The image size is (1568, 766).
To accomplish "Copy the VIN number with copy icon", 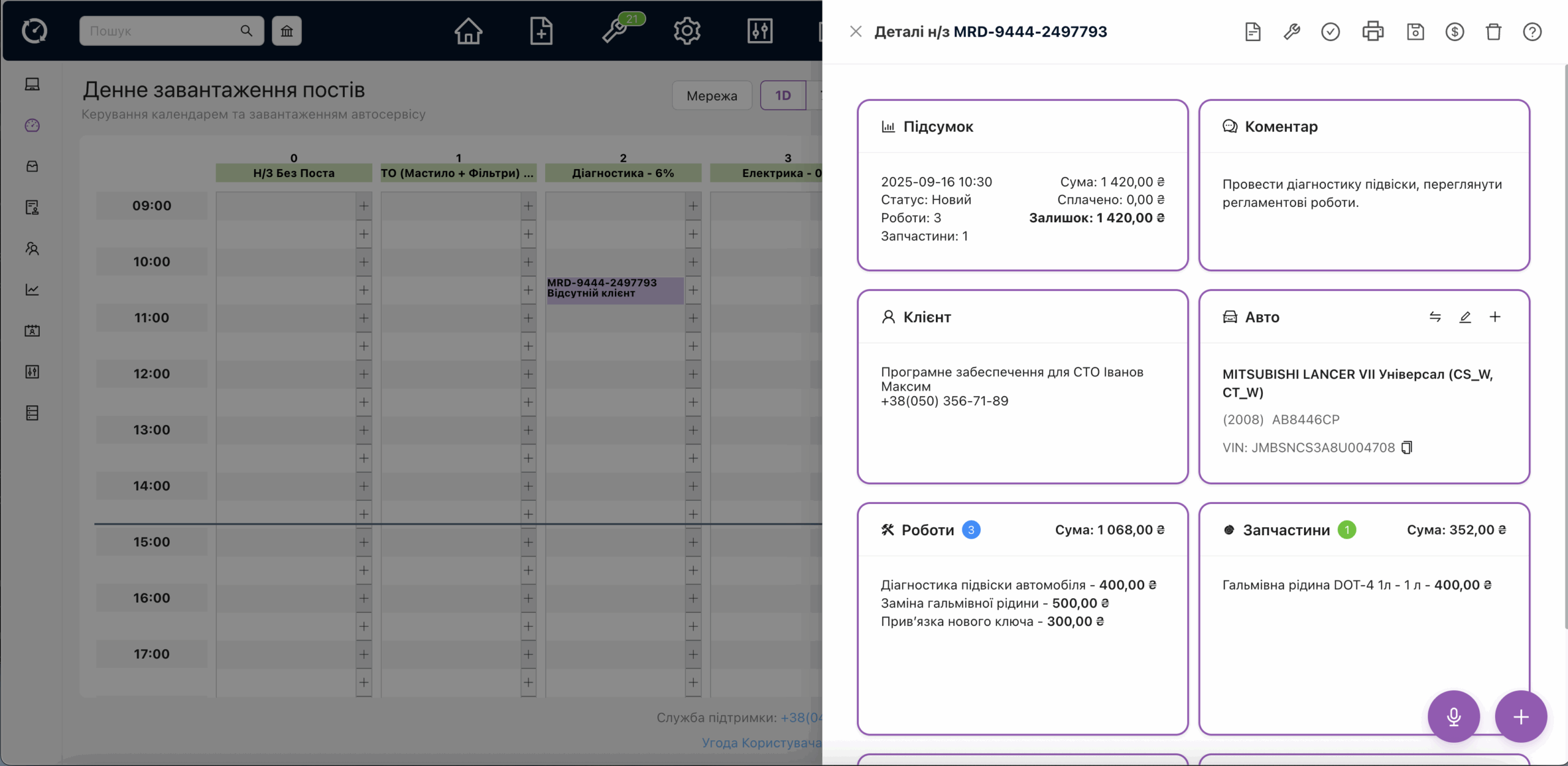I will click(1407, 448).
